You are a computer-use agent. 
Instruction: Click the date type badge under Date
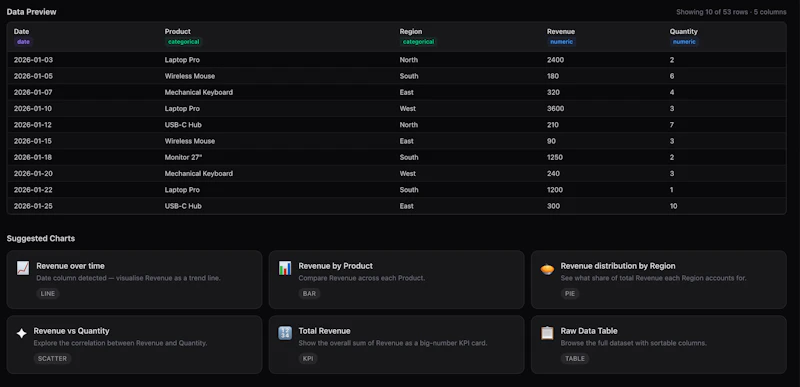click(23, 42)
